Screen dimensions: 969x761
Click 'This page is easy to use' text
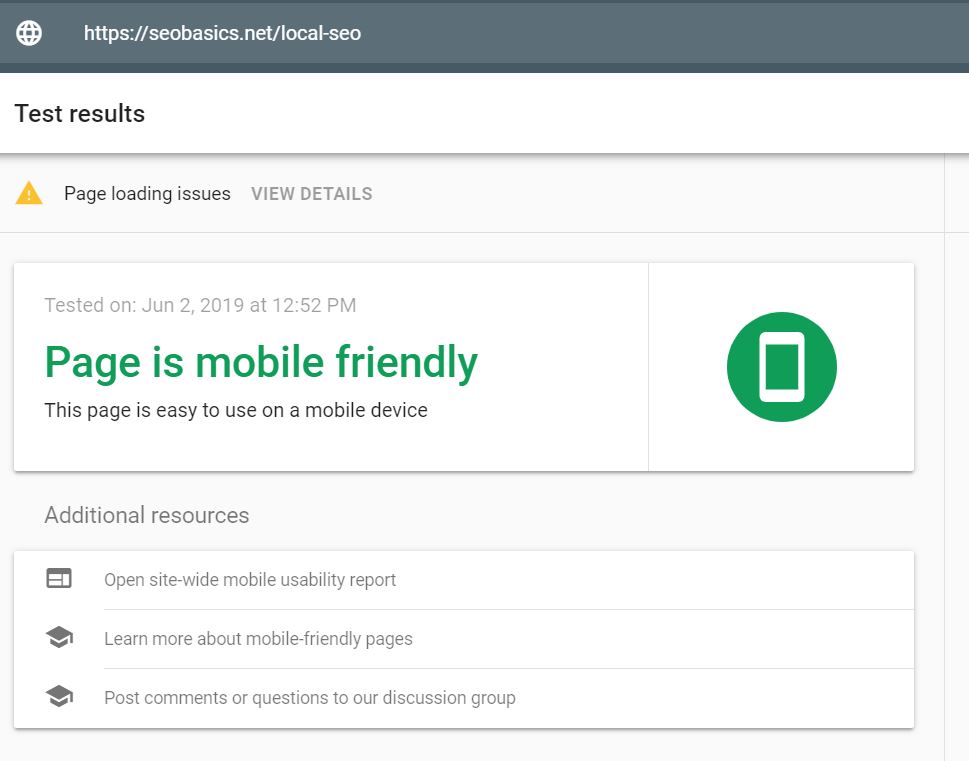(x=236, y=410)
